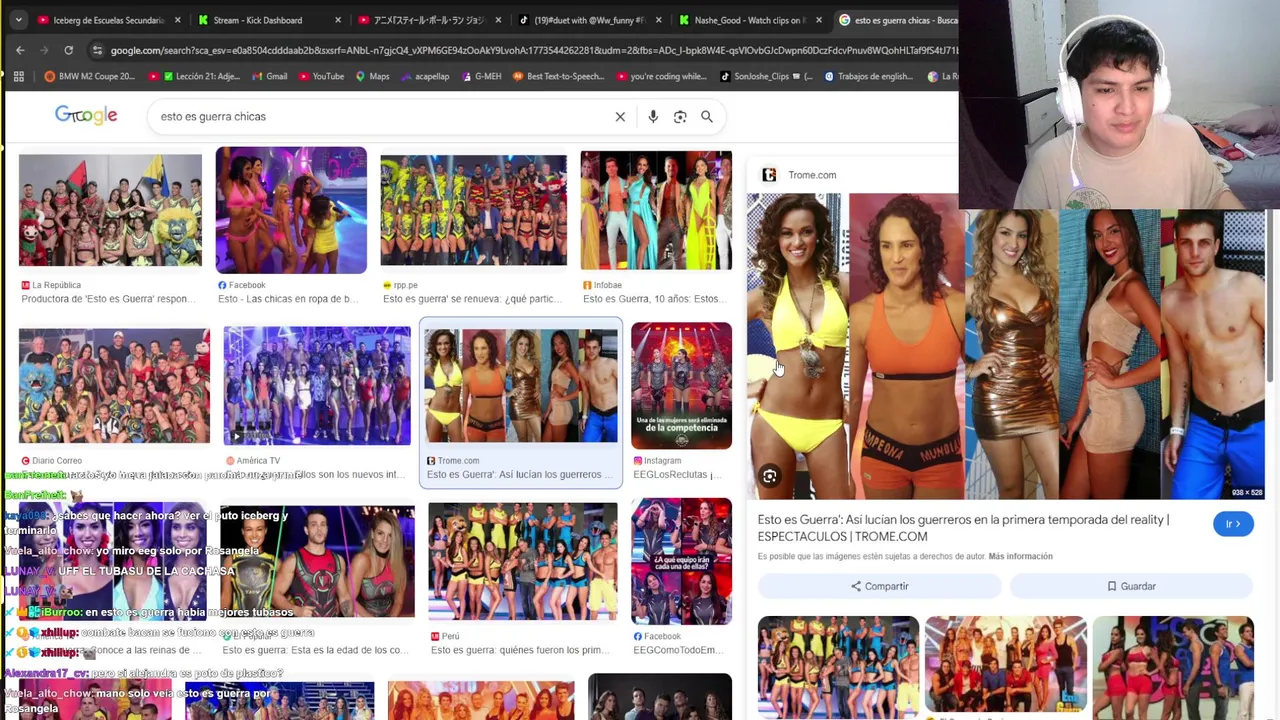This screenshot has height=720, width=1280.
Task: Open Facebook chicas en ropa image thumbnail
Action: [291, 210]
